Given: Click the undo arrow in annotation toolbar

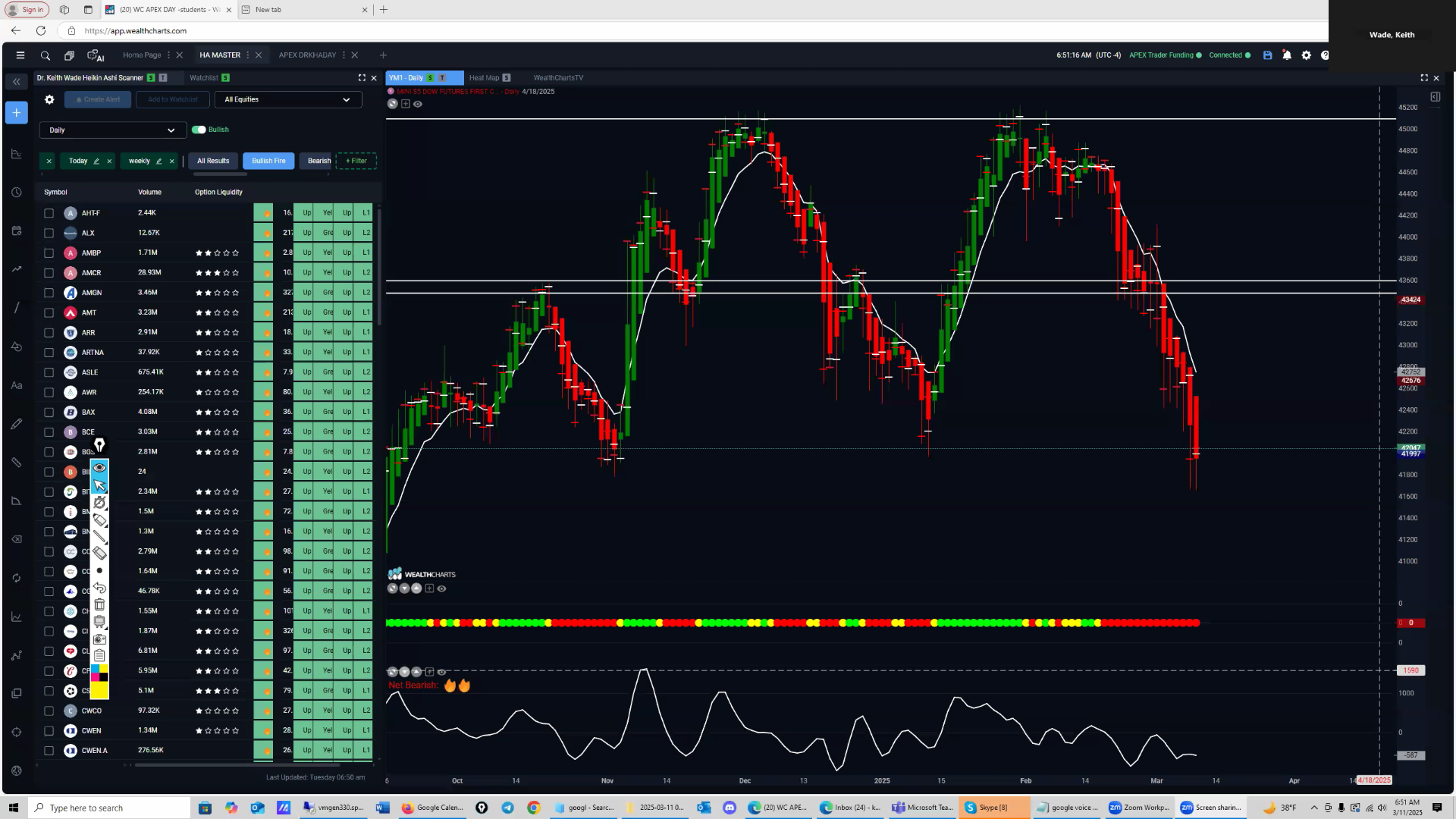Looking at the screenshot, I should (x=99, y=588).
